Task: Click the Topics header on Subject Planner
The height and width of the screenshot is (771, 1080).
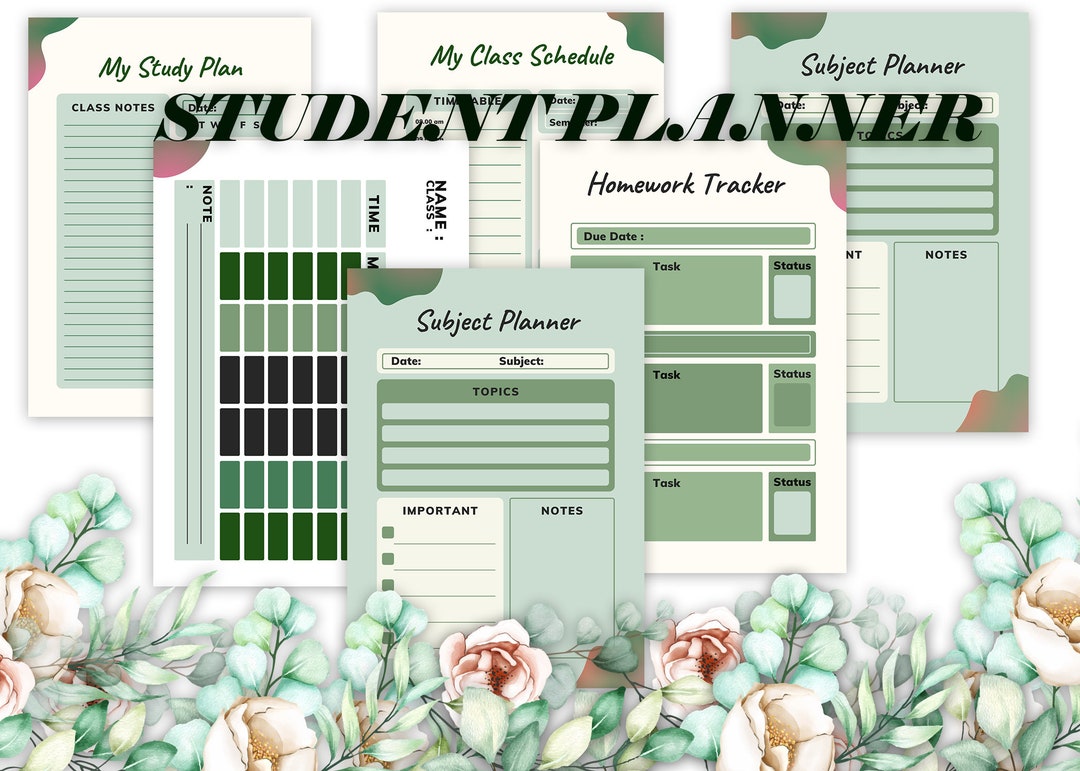Action: tap(495, 392)
